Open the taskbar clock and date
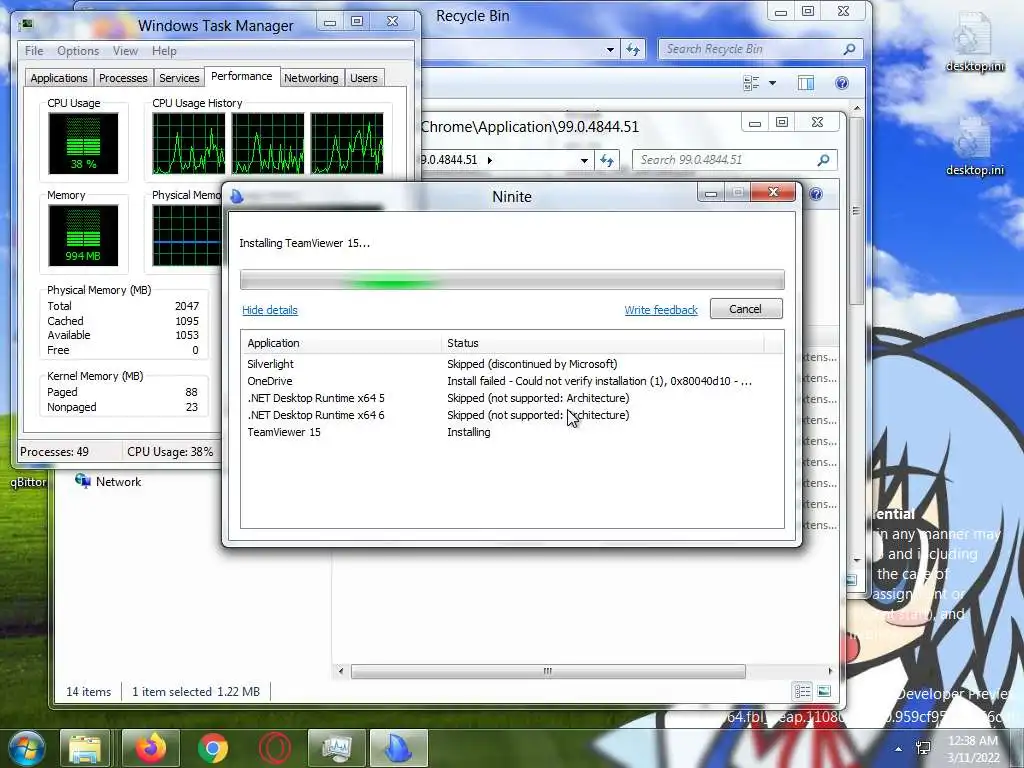 [974, 749]
